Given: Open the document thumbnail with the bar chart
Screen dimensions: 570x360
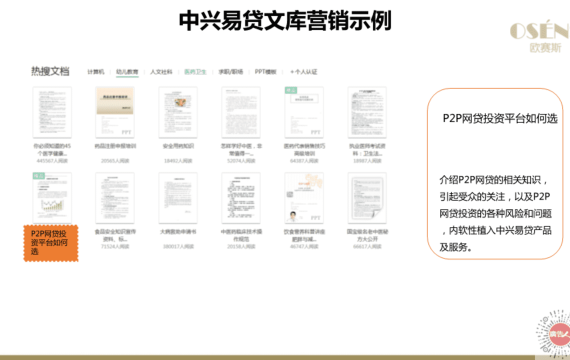Looking at the screenshot, I should click(52, 198).
